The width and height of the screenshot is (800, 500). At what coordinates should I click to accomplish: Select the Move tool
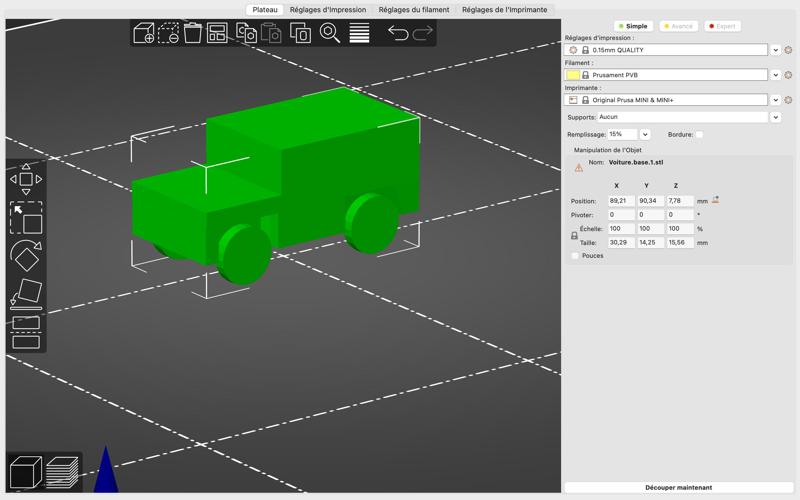[x=26, y=179]
